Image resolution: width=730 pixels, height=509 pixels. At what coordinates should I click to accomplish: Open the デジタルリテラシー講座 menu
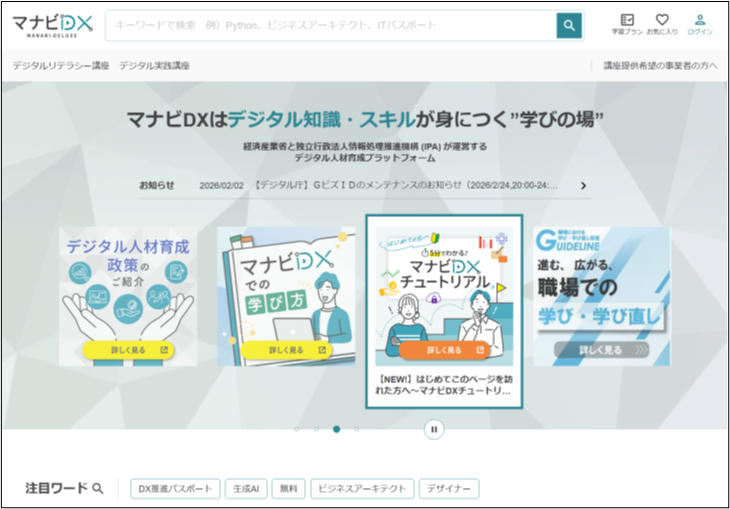(61, 65)
